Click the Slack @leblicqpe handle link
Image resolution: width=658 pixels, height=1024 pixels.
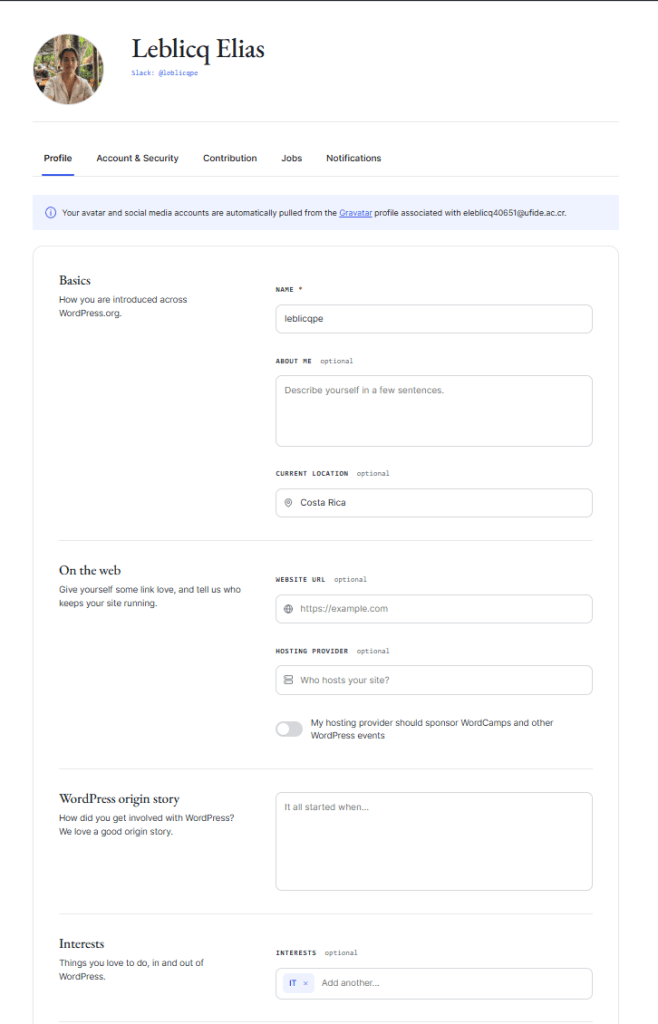pos(164,73)
